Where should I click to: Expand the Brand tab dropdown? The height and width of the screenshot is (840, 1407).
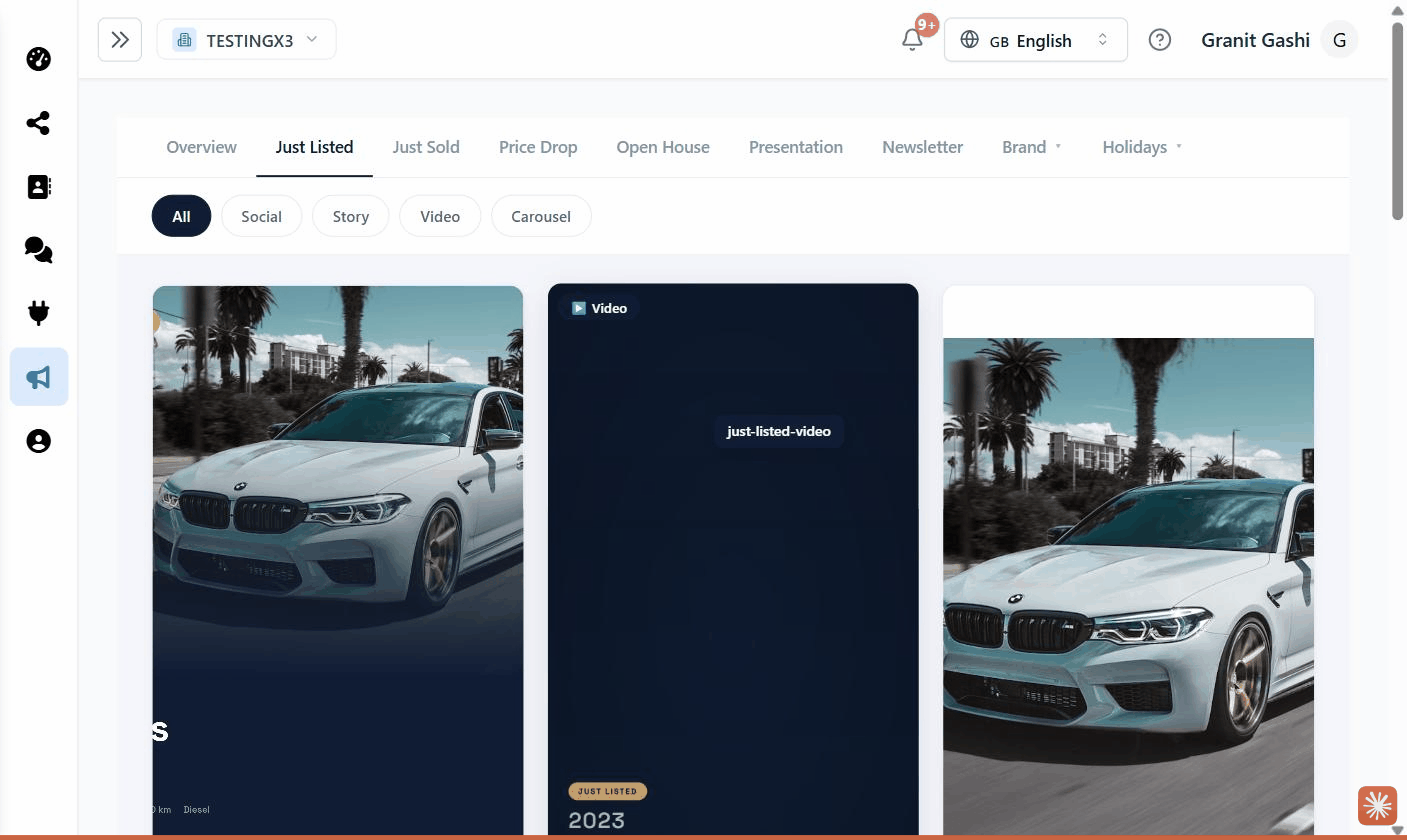(1032, 147)
